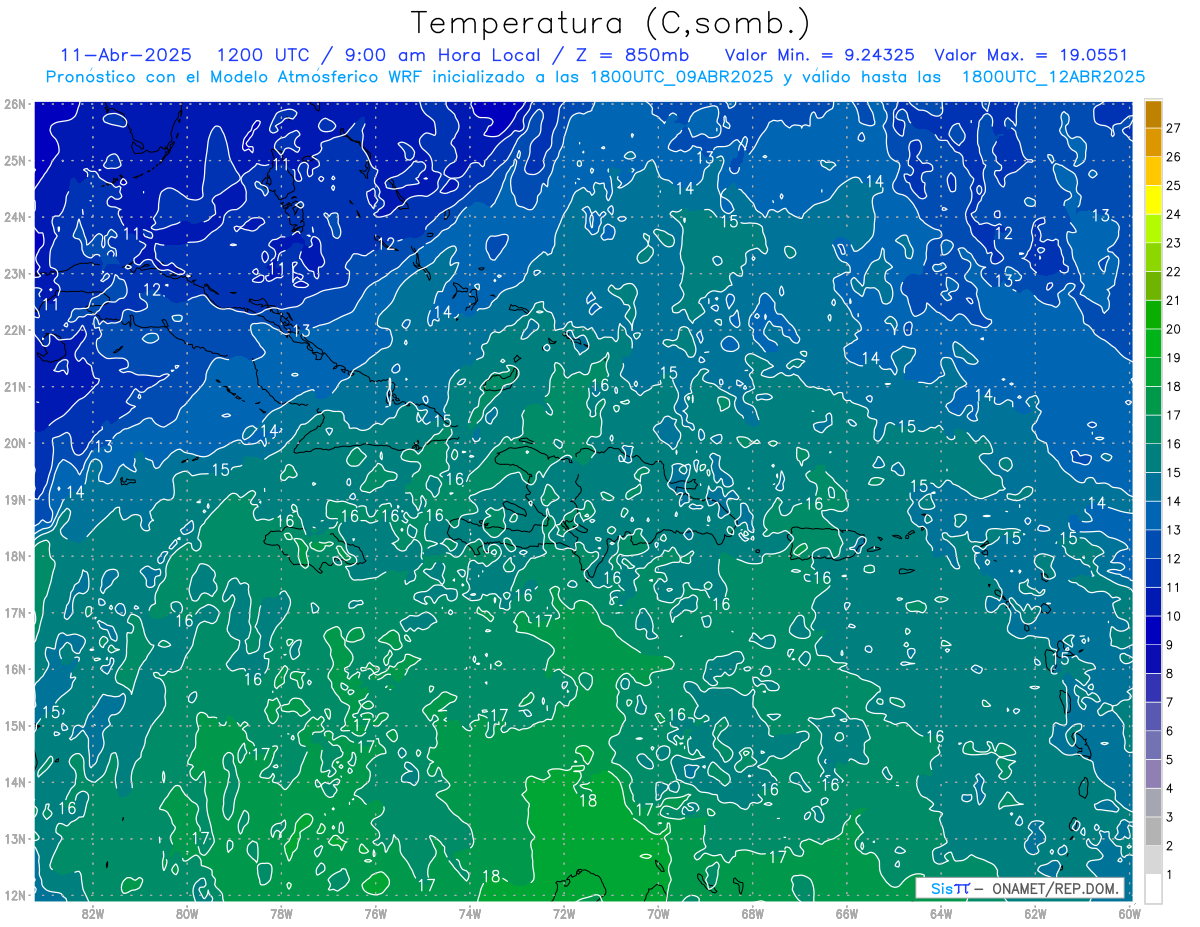Image resolution: width=1200 pixels, height=927 pixels.
Task: Click the '68W' longitude label
Action: point(752,913)
